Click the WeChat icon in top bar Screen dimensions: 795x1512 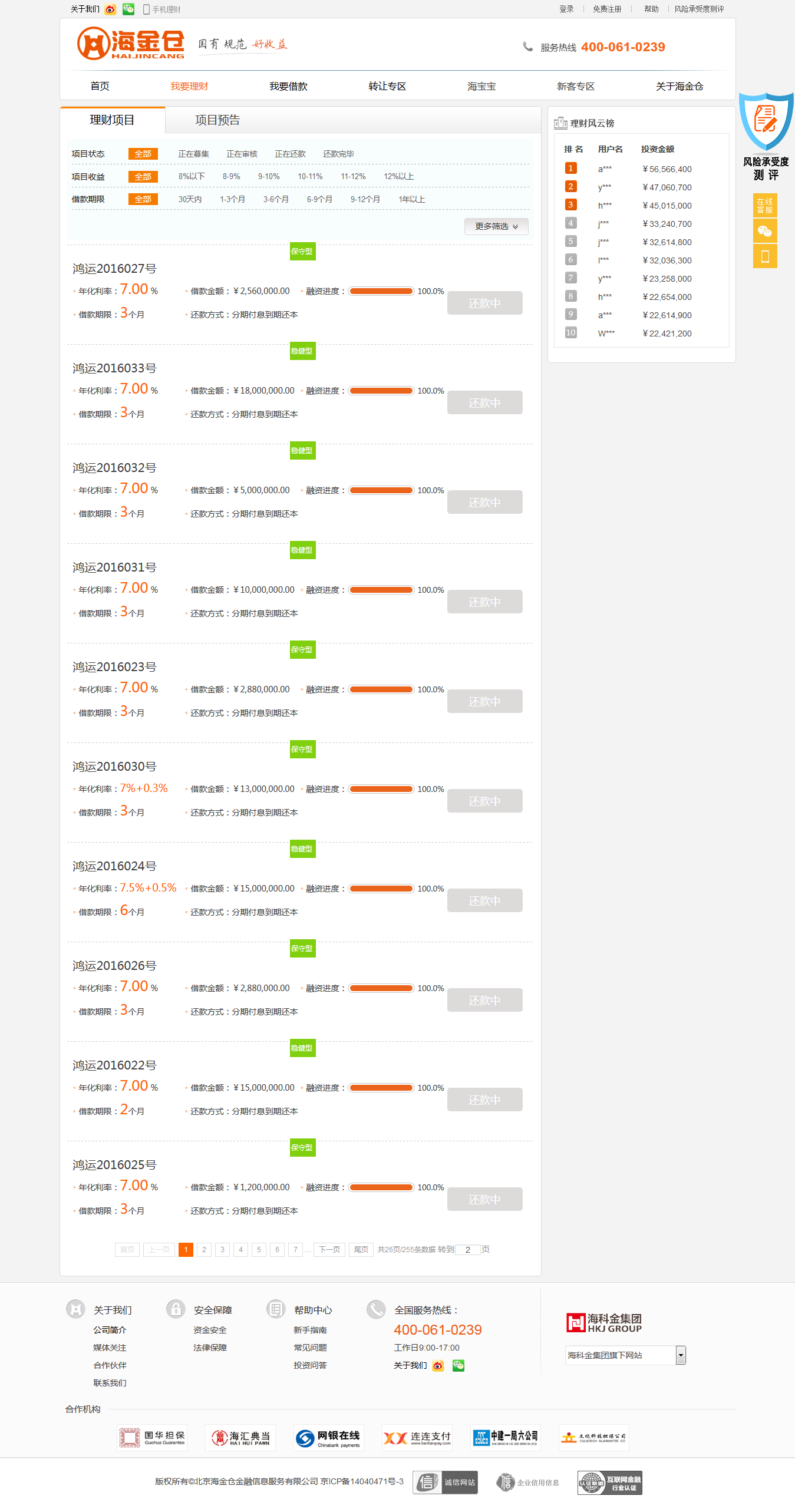pyautogui.click(x=128, y=9)
